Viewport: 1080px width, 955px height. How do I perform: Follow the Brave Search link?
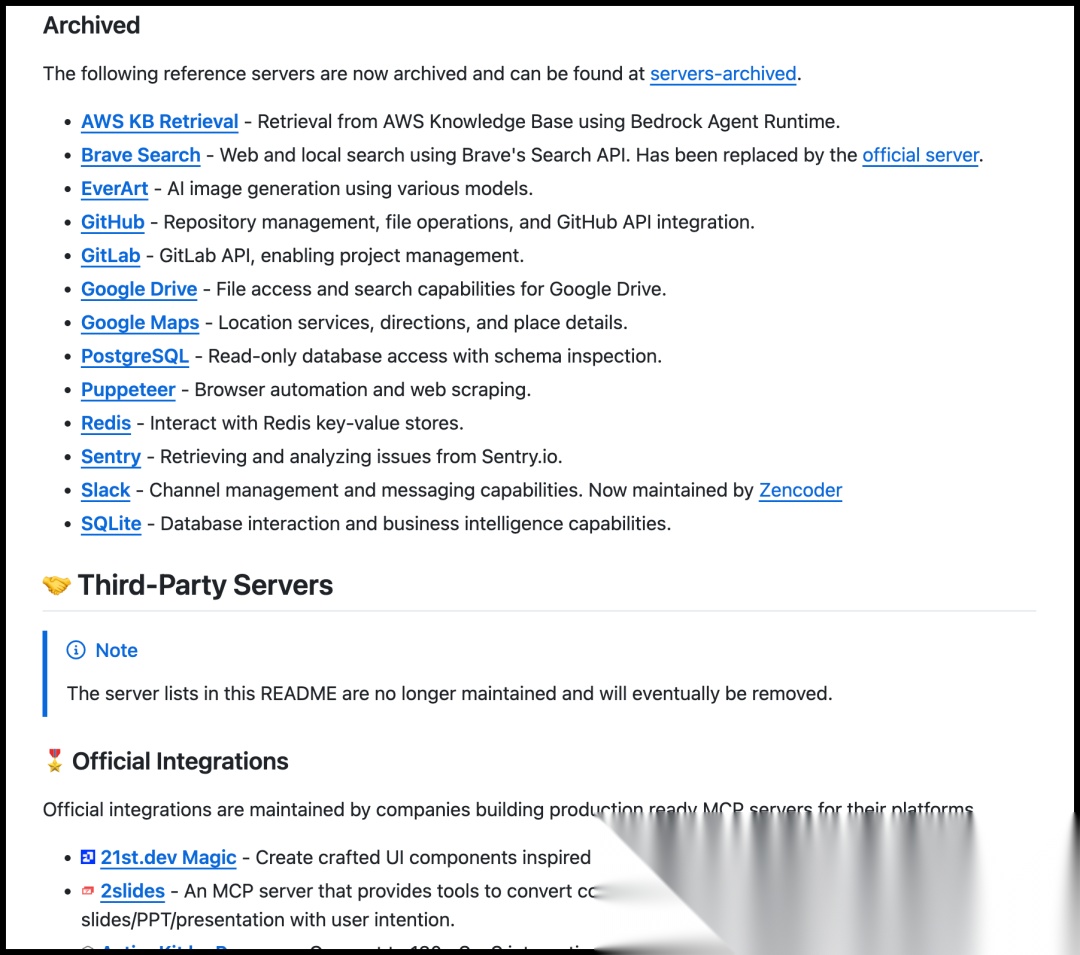[x=141, y=155]
